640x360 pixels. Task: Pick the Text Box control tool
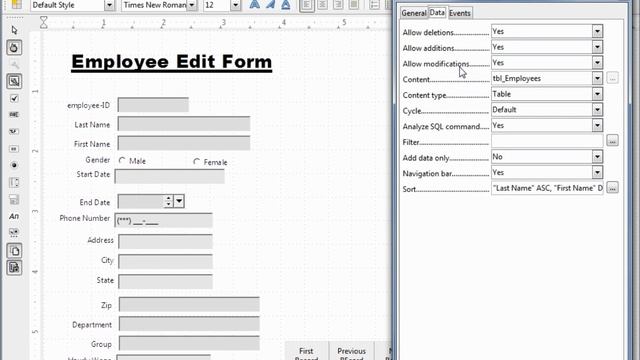tap(14, 115)
